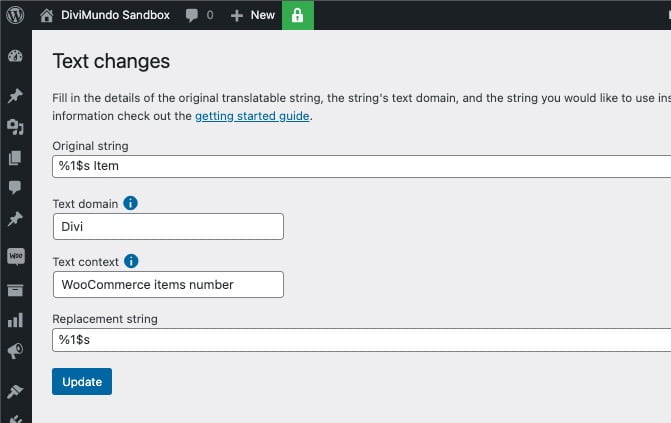Open Posts via sidebar pushpin icon
Image resolution: width=671 pixels, height=423 pixels.
(15, 95)
